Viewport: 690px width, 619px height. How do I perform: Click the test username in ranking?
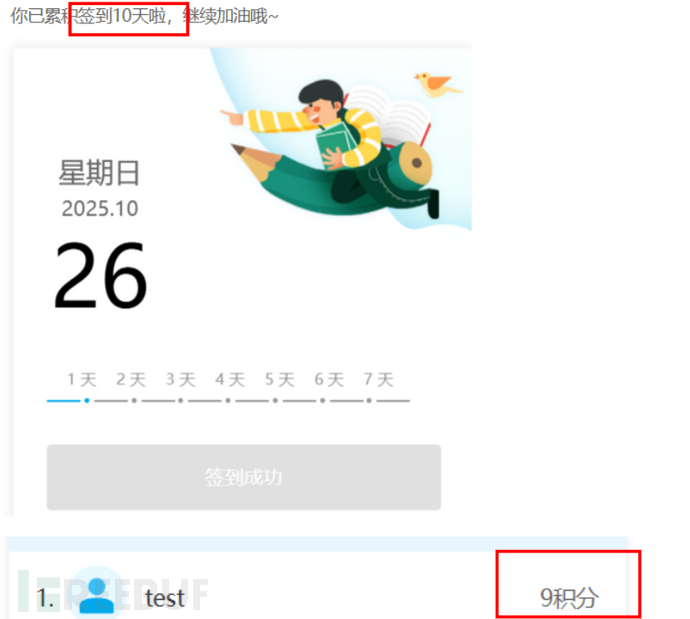coord(165,598)
